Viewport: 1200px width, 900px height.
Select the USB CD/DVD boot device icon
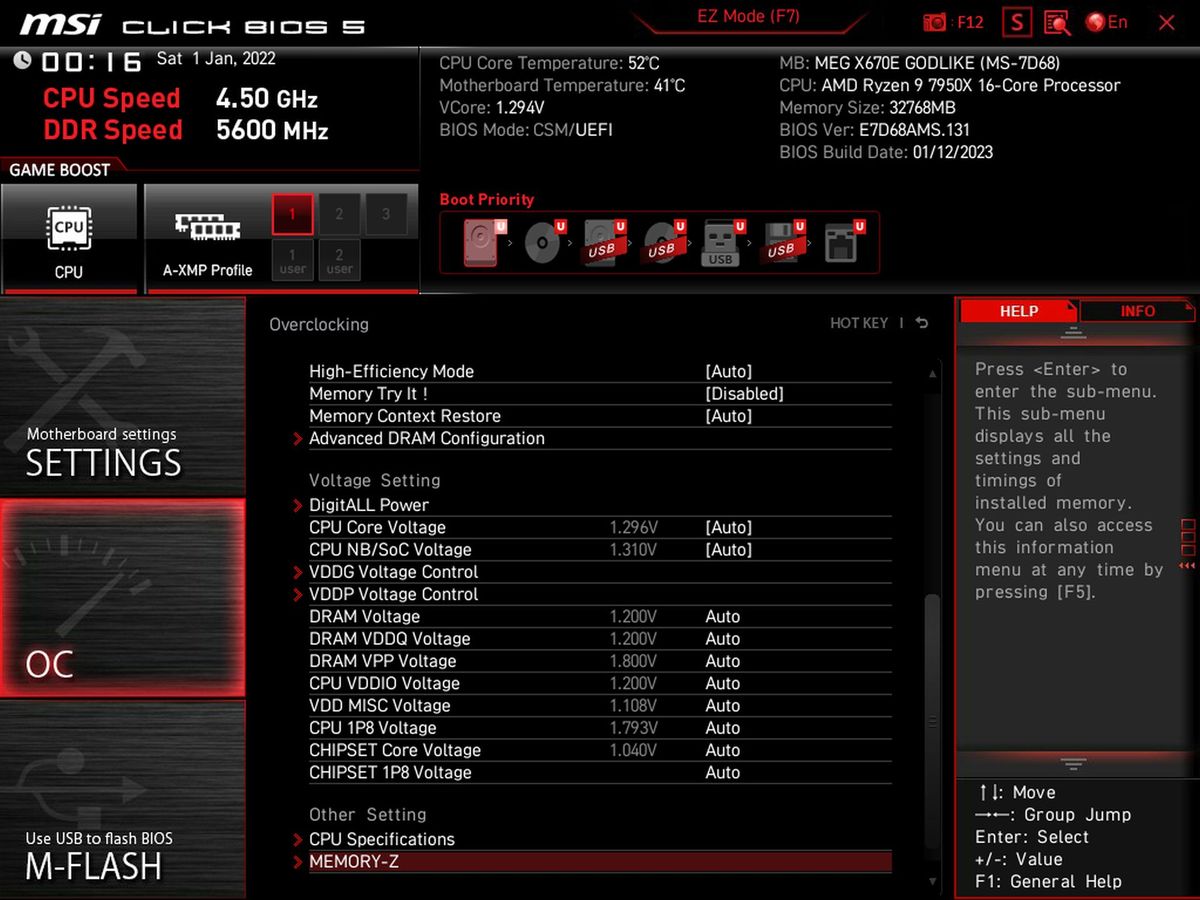click(x=664, y=242)
